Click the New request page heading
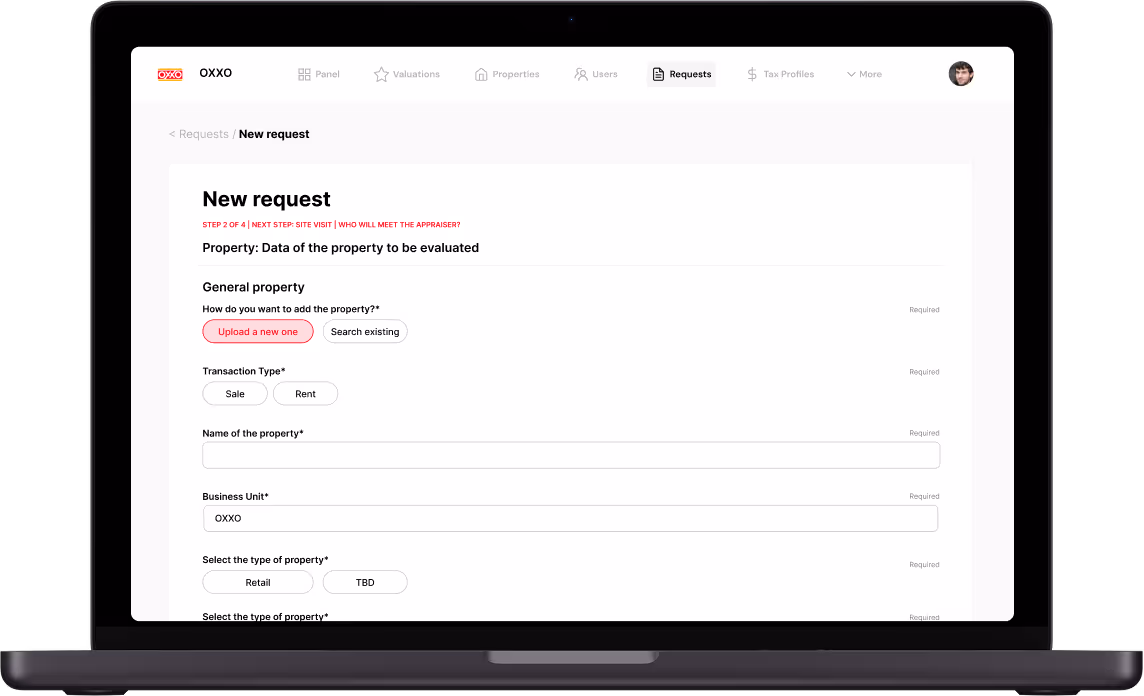The image size is (1144, 696). (x=266, y=199)
